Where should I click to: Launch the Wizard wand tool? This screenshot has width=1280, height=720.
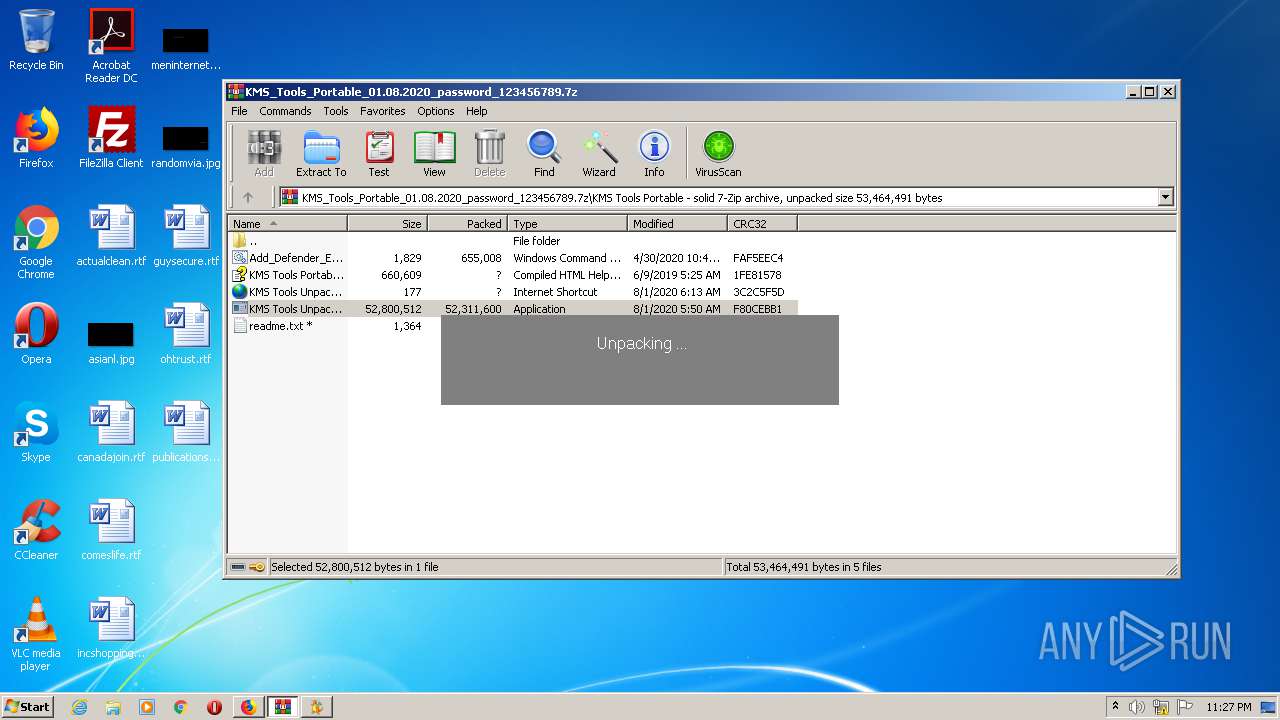[x=599, y=153]
